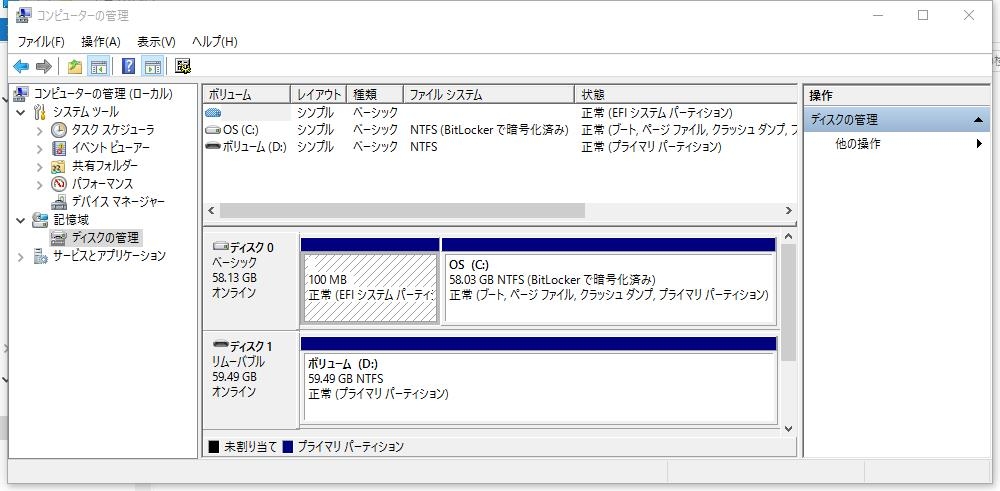This screenshot has height=491, width=1000.
Task: Sort by the 状態 column header
Action: pyautogui.click(x=686, y=94)
